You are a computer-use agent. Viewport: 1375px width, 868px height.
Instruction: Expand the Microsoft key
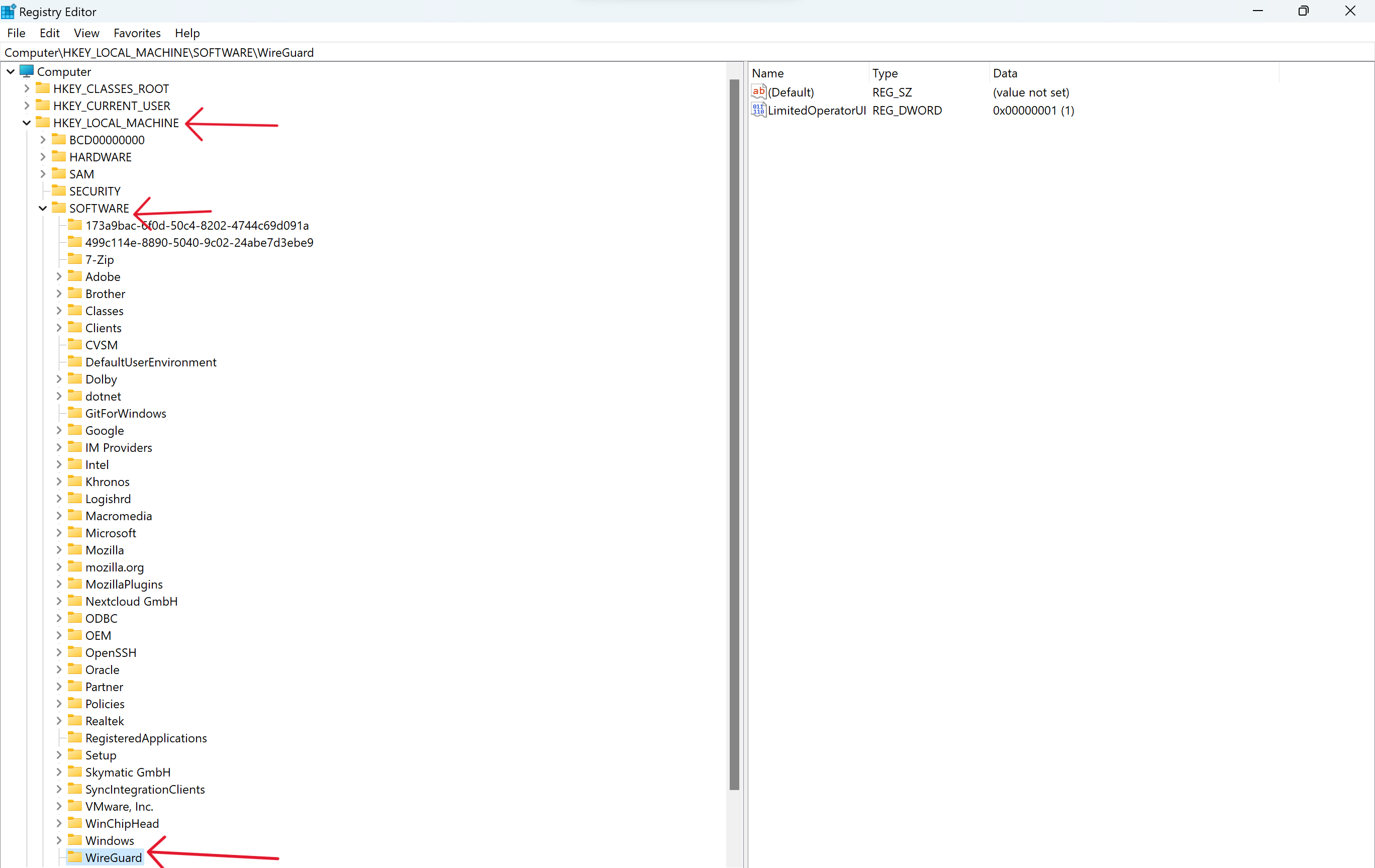tap(58, 533)
